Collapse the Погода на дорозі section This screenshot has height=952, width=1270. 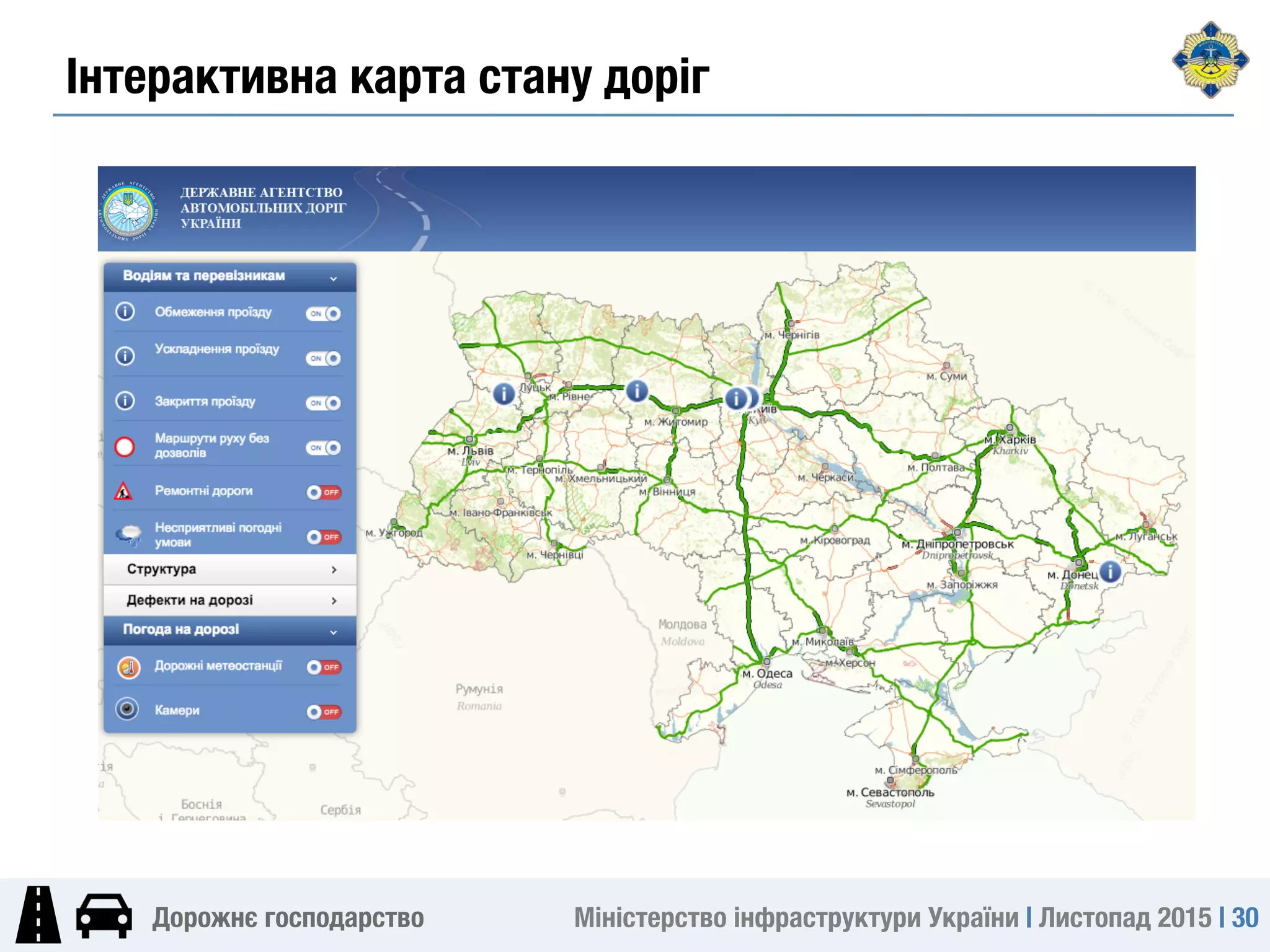(x=230, y=630)
